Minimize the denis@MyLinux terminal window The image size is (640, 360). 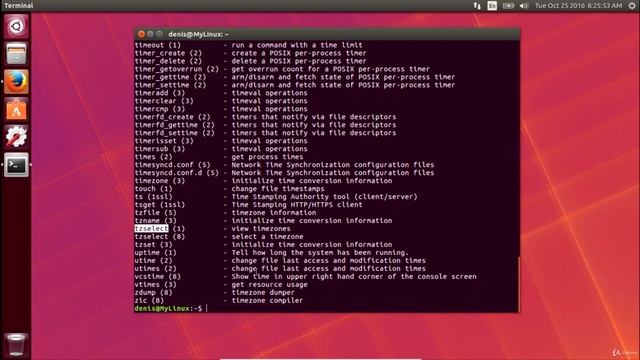point(150,34)
